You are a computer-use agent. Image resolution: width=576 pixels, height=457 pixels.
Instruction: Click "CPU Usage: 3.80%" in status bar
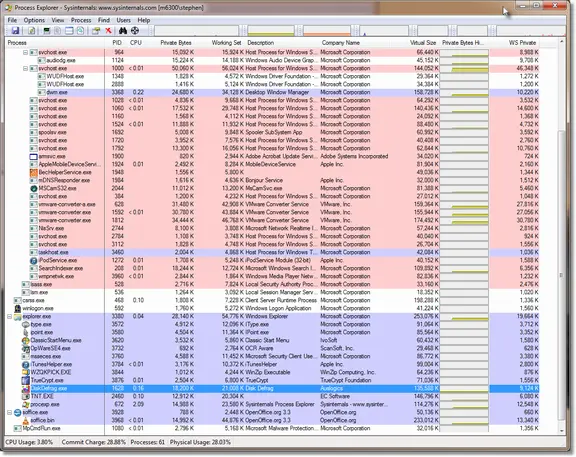[29, 442]
